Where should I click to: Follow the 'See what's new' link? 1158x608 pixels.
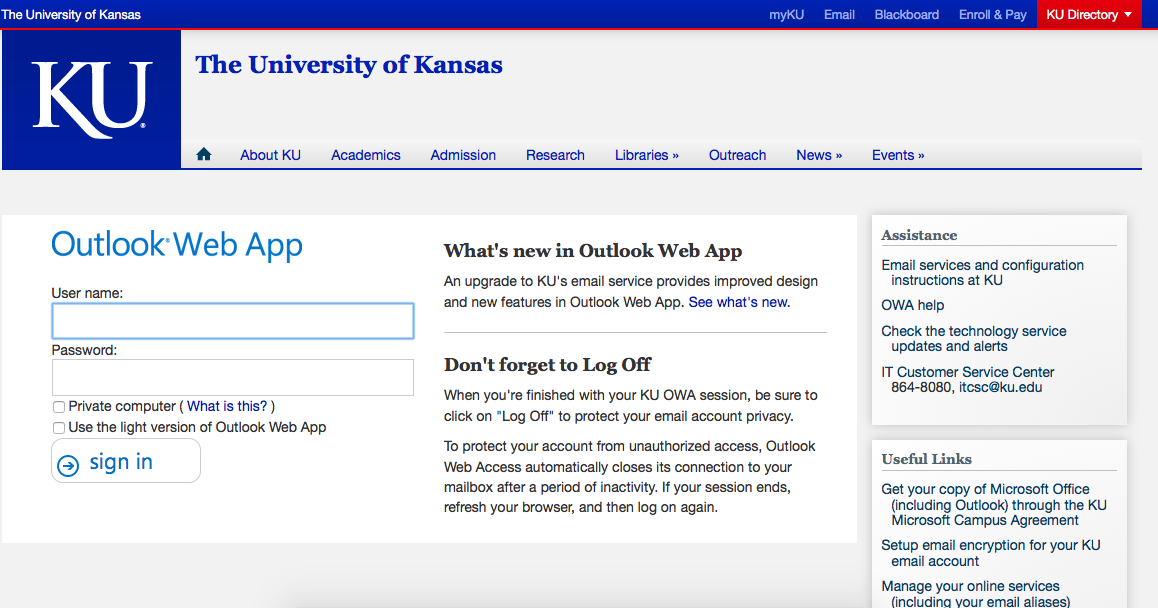[738, 302]
